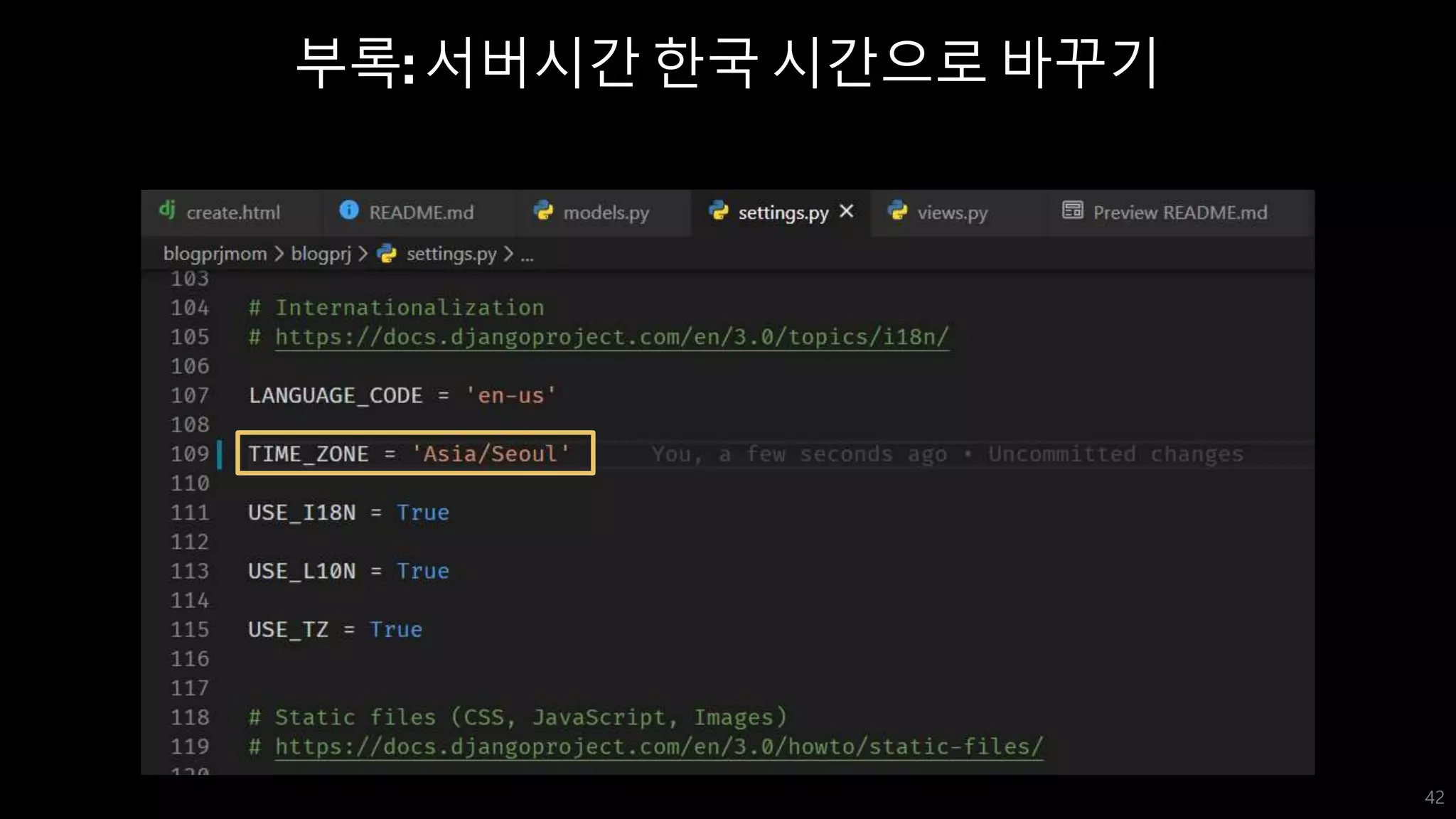Click line number 104 in the gutter

pyautogui.click(x=190, y=308)
